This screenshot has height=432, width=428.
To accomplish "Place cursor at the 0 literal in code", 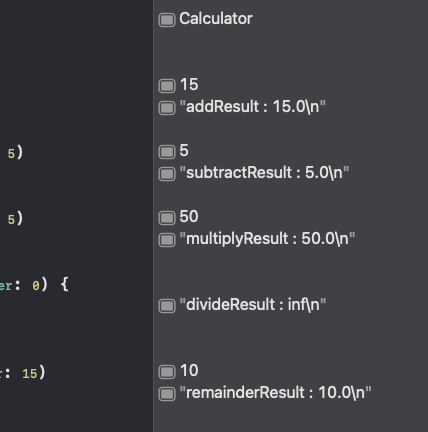I will coord(36,286).
